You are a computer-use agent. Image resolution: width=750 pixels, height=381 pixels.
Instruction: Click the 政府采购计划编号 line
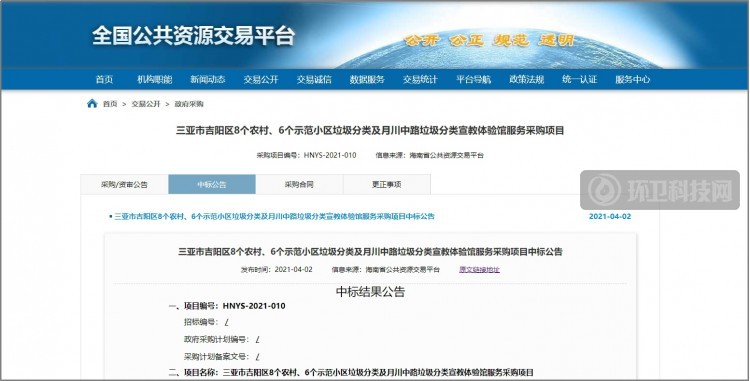tap(221, 339)
